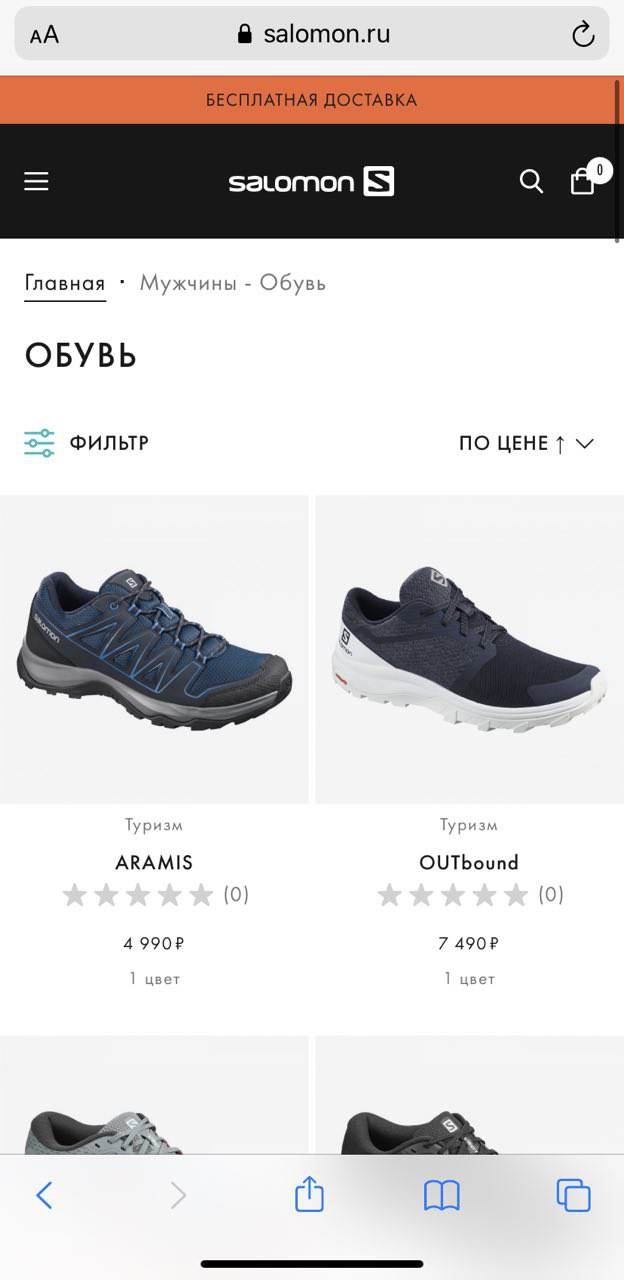Open Мужчины - Обувь breadcrumb
The width and height of the screenshot is (624, 1280).
click(x=233, y=283)
